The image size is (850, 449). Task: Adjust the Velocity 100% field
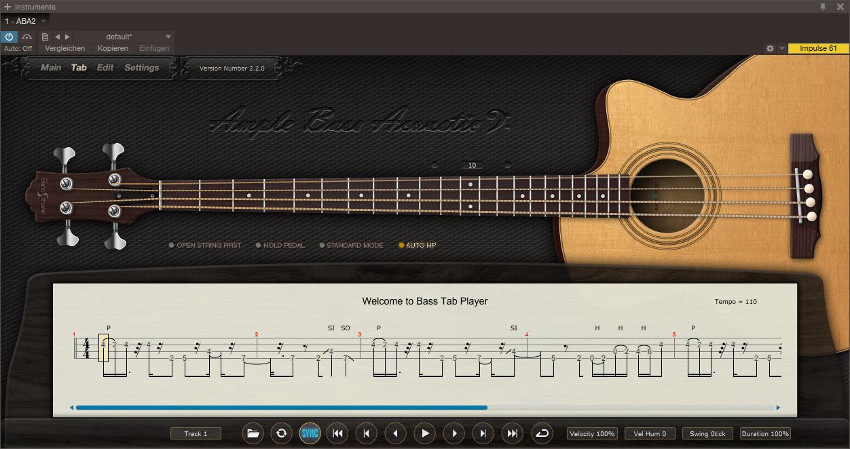click(x=592, y=434)
